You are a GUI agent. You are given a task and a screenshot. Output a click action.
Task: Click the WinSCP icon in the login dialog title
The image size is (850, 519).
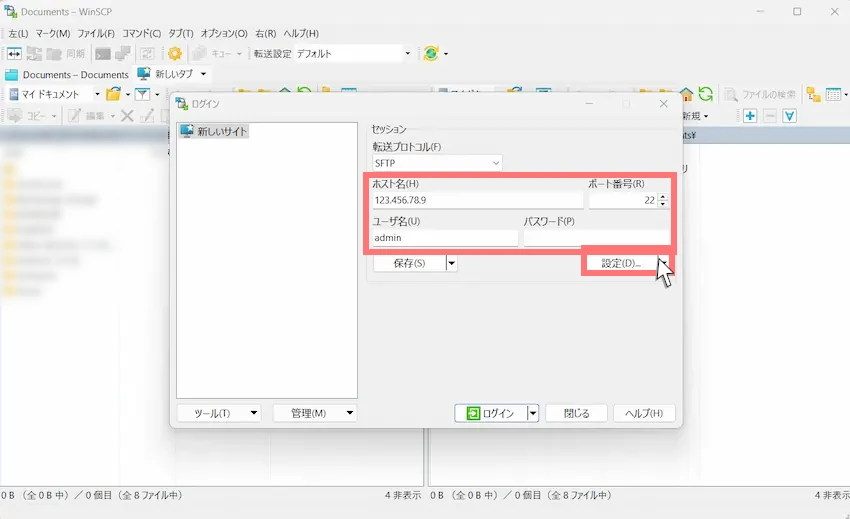click(x=182, y=104)
